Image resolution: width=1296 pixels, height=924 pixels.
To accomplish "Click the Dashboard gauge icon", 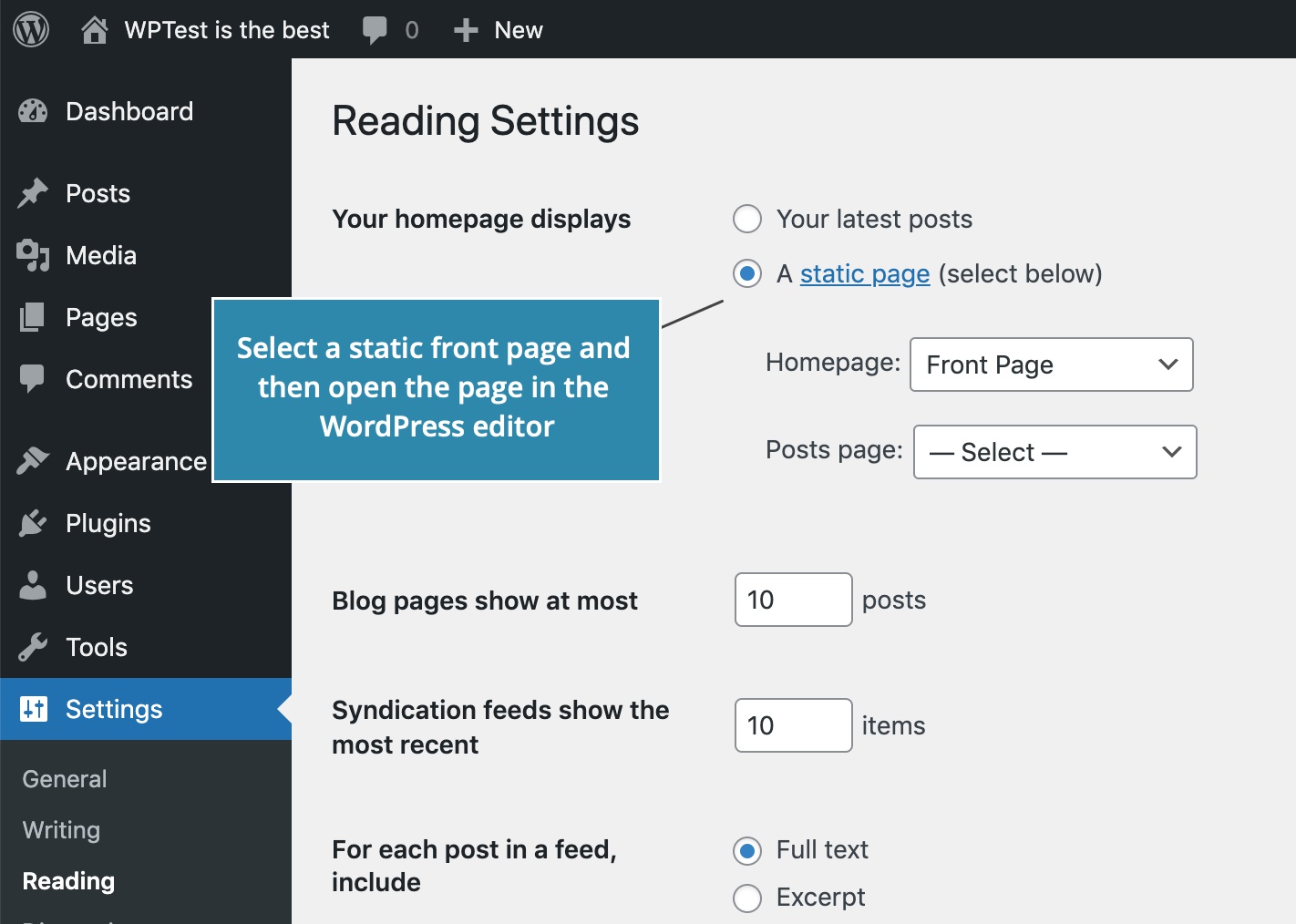I will pyautogui.click(x=33, y=111).
